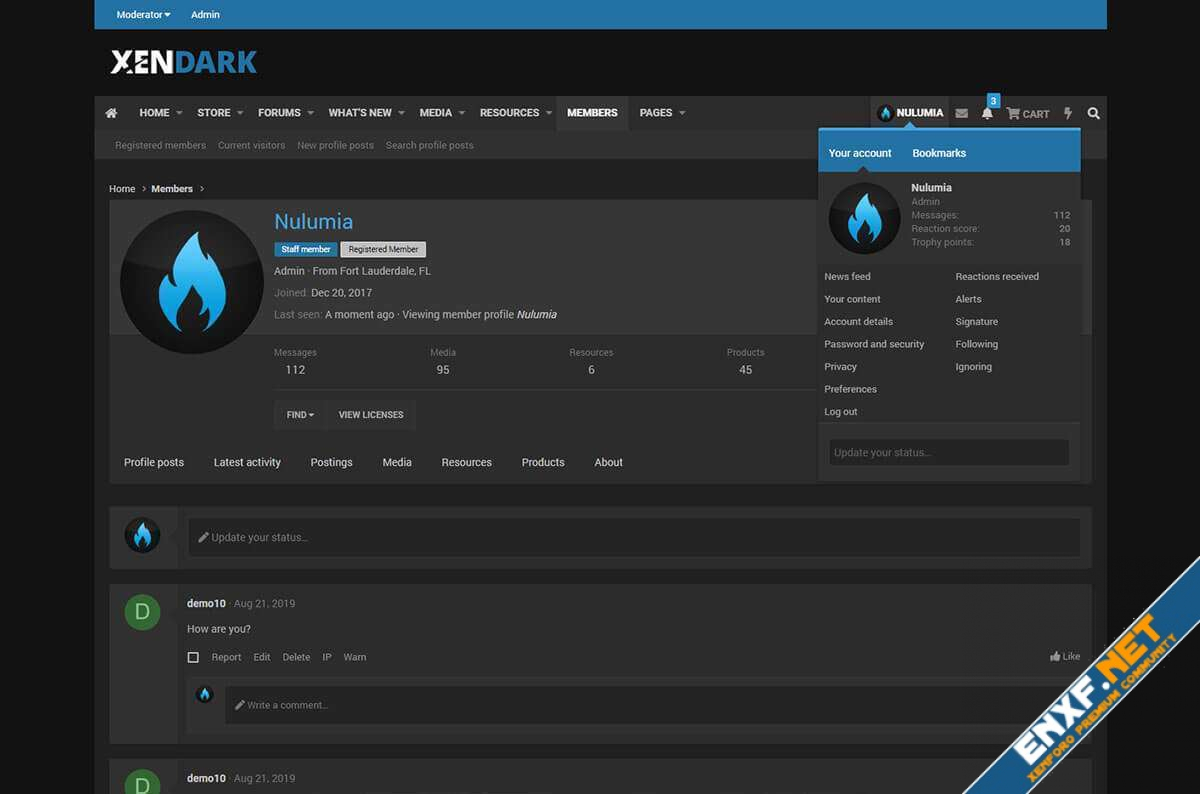Open the Products tab

pos(543,462)
